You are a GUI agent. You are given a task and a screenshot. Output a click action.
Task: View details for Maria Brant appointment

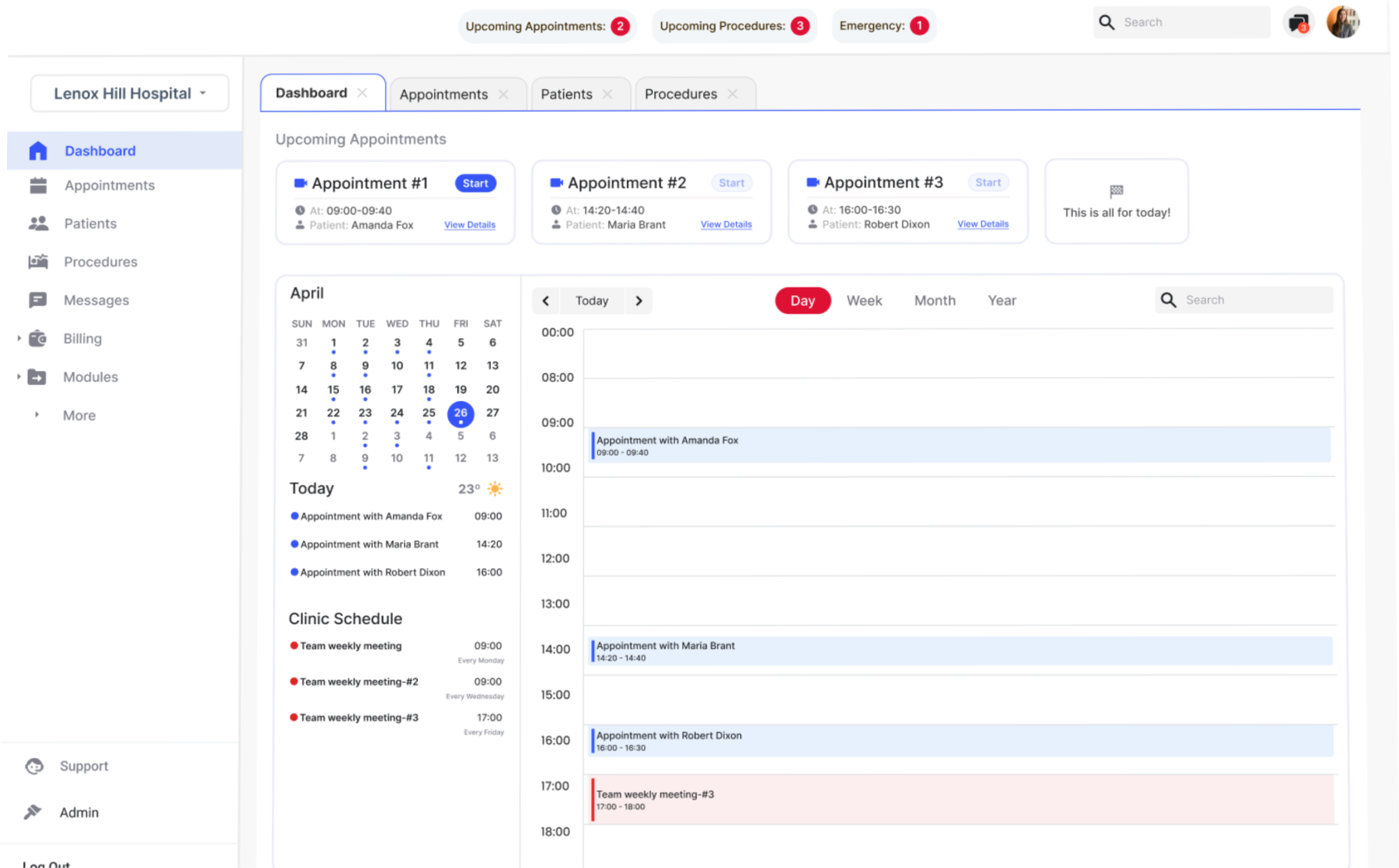coord(726,224)
